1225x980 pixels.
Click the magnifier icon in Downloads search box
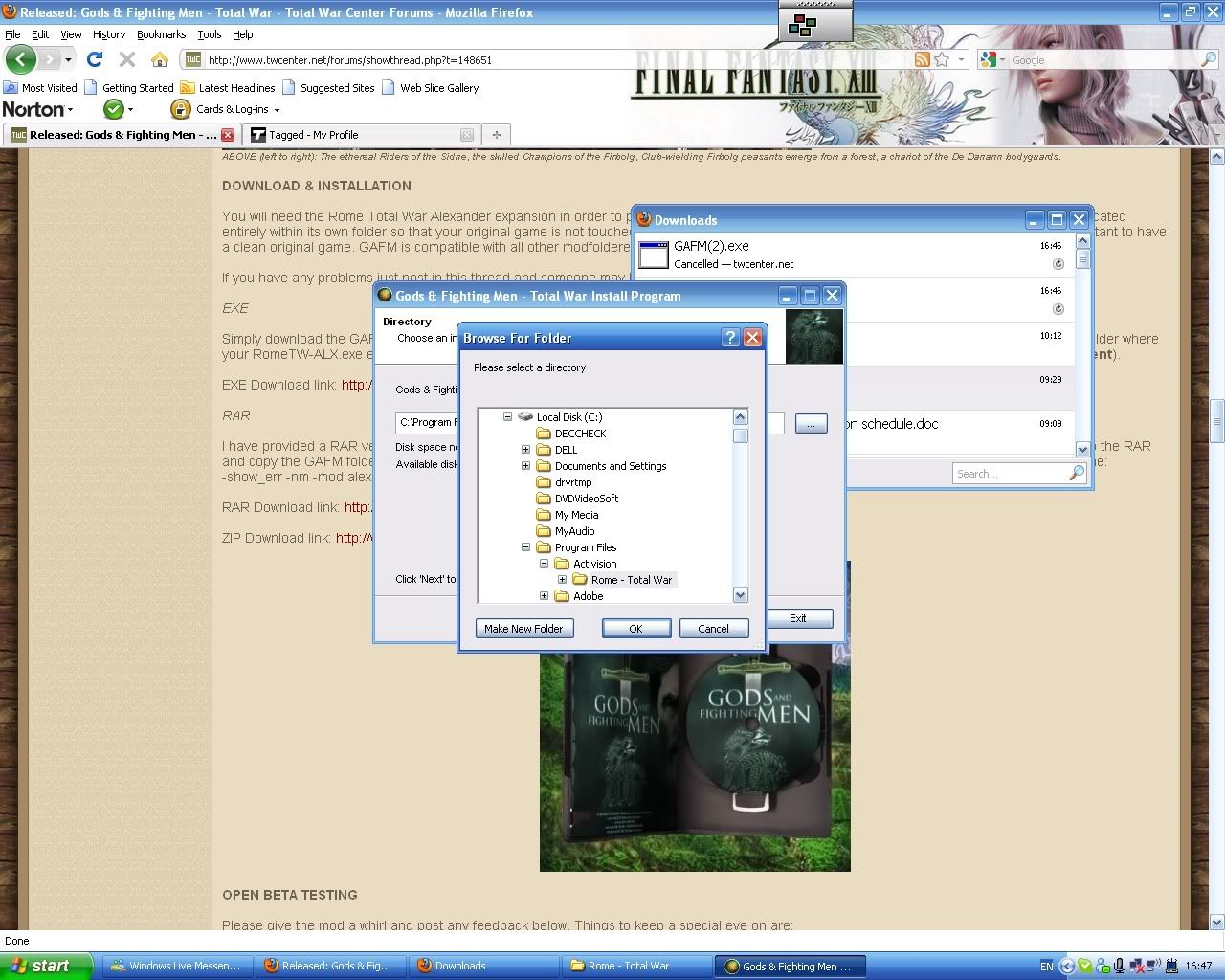pos(1076,473)
